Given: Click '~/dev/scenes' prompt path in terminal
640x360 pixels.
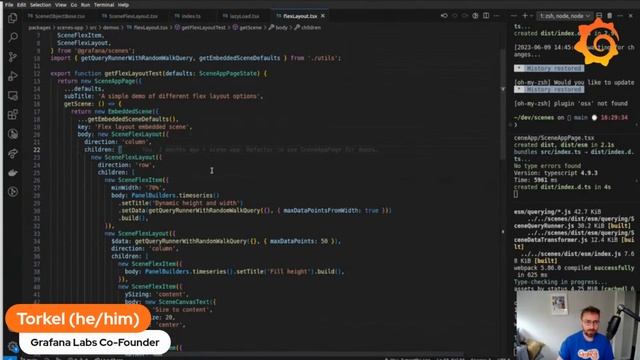Looking at the screenshot, I should 533,118.
